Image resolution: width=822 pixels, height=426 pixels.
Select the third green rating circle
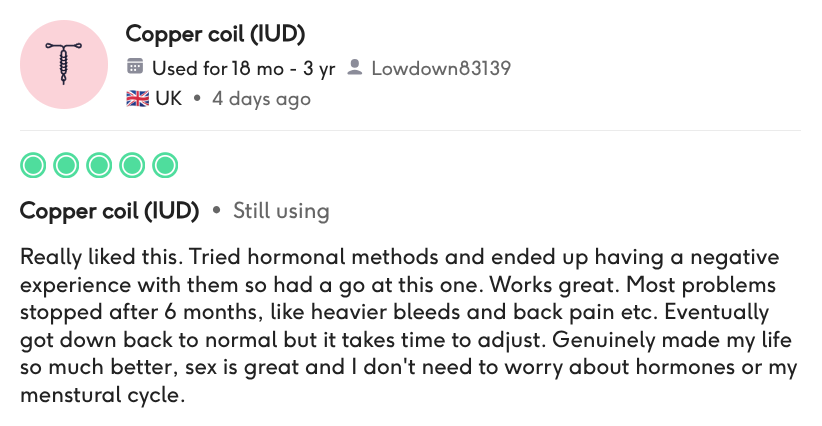(x=99, y=166)
